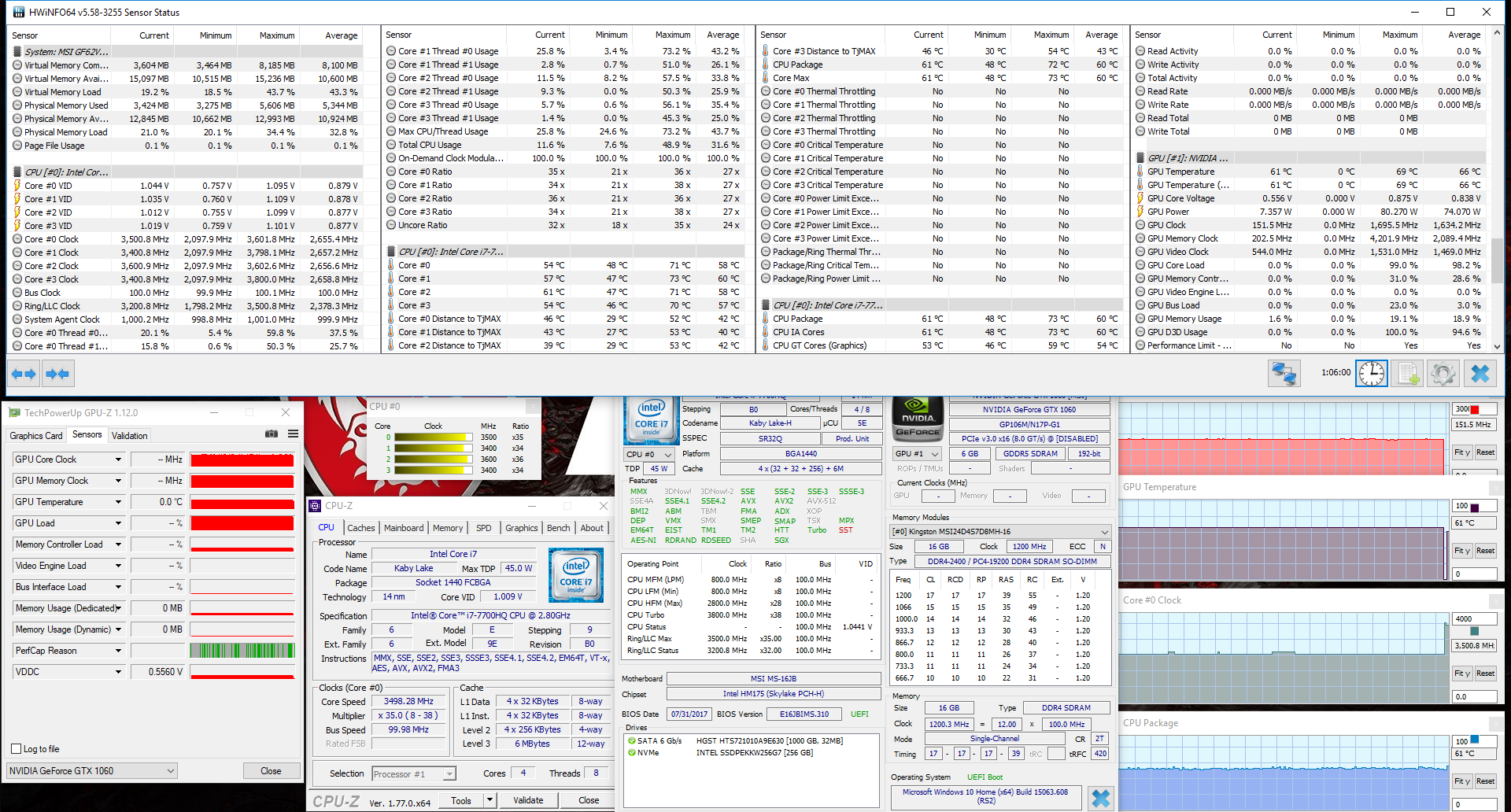
Task: Click the expand columns blue arrows icon
Action: point(24,374)
